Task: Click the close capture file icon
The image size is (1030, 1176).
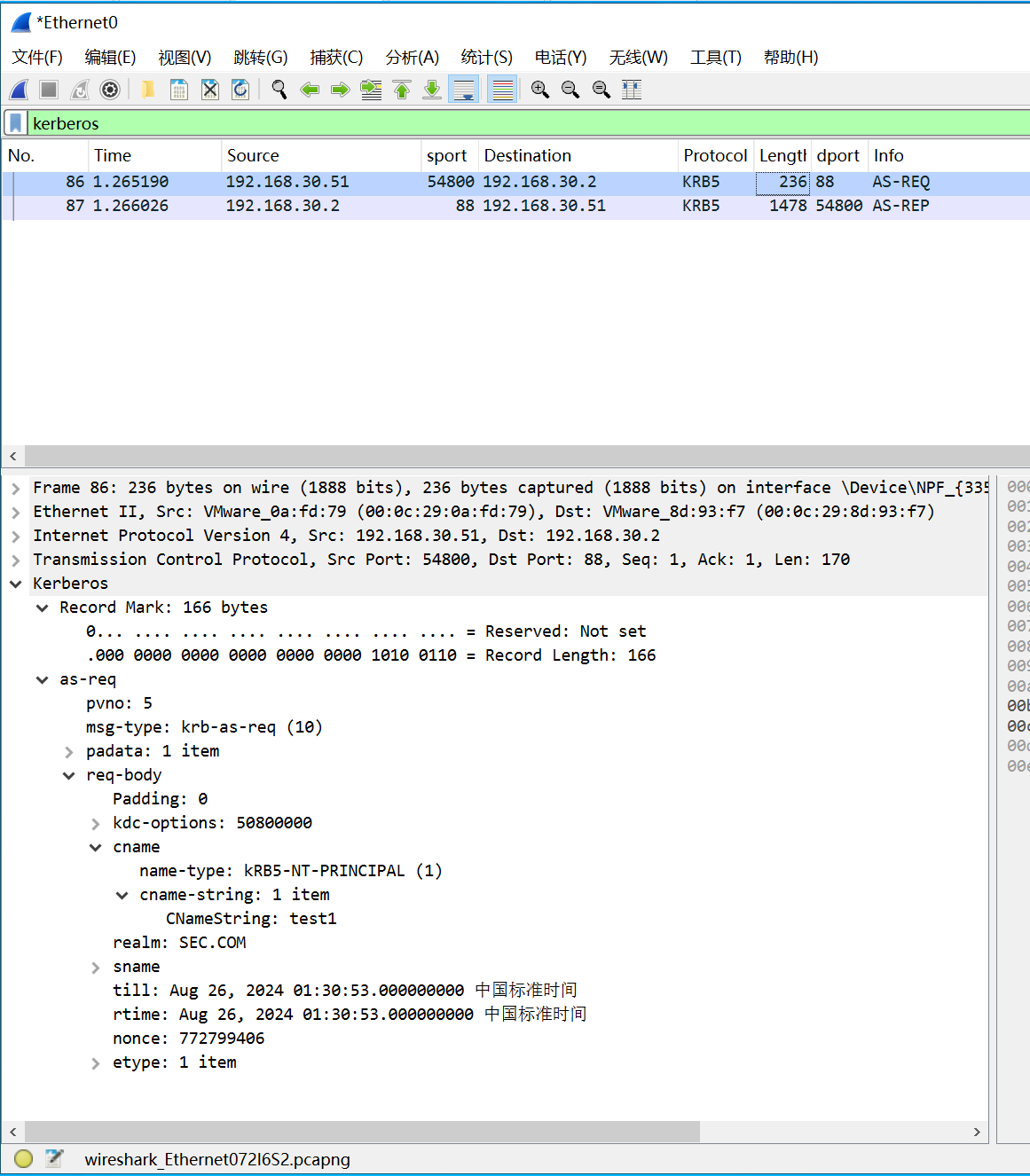Action: pyautogui.click(x=209, y=90)
